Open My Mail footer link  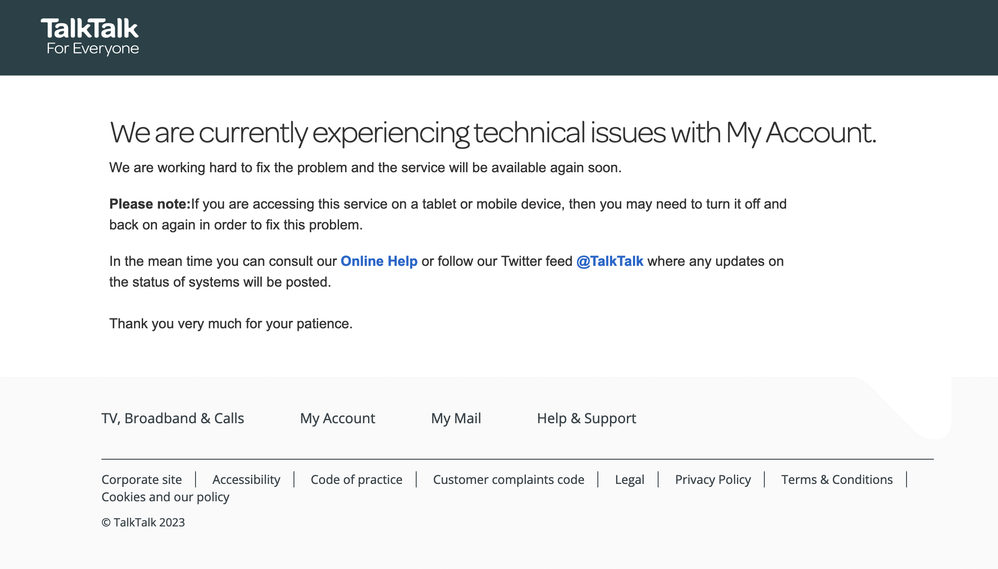pyautogui.click(x=456, y=418)
